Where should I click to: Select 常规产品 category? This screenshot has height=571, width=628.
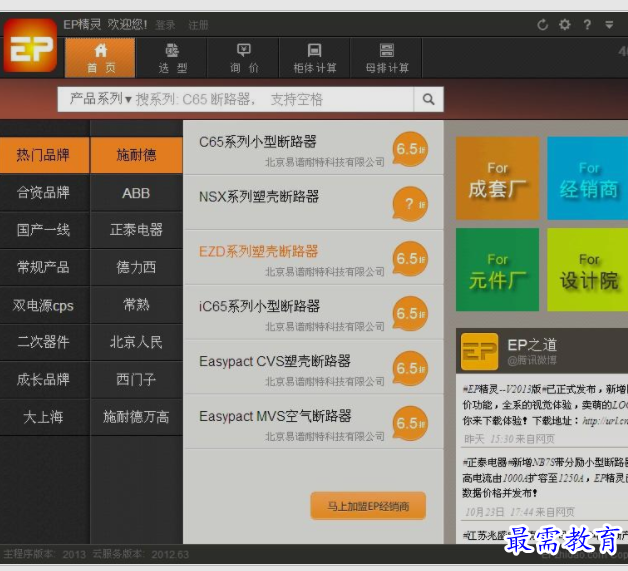point(44,267)
